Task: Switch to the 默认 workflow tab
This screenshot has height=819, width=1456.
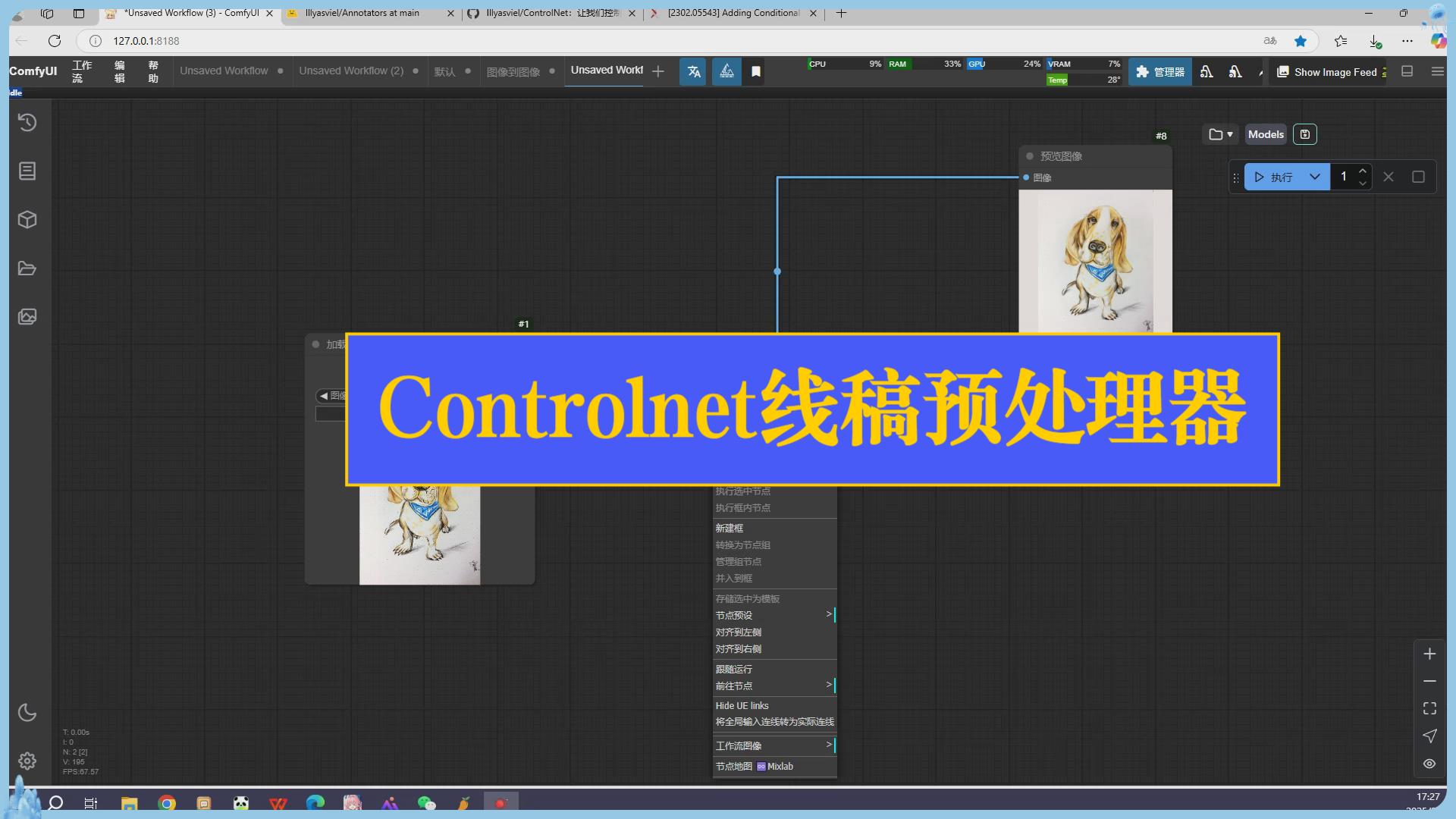Action: pos(444,71)
